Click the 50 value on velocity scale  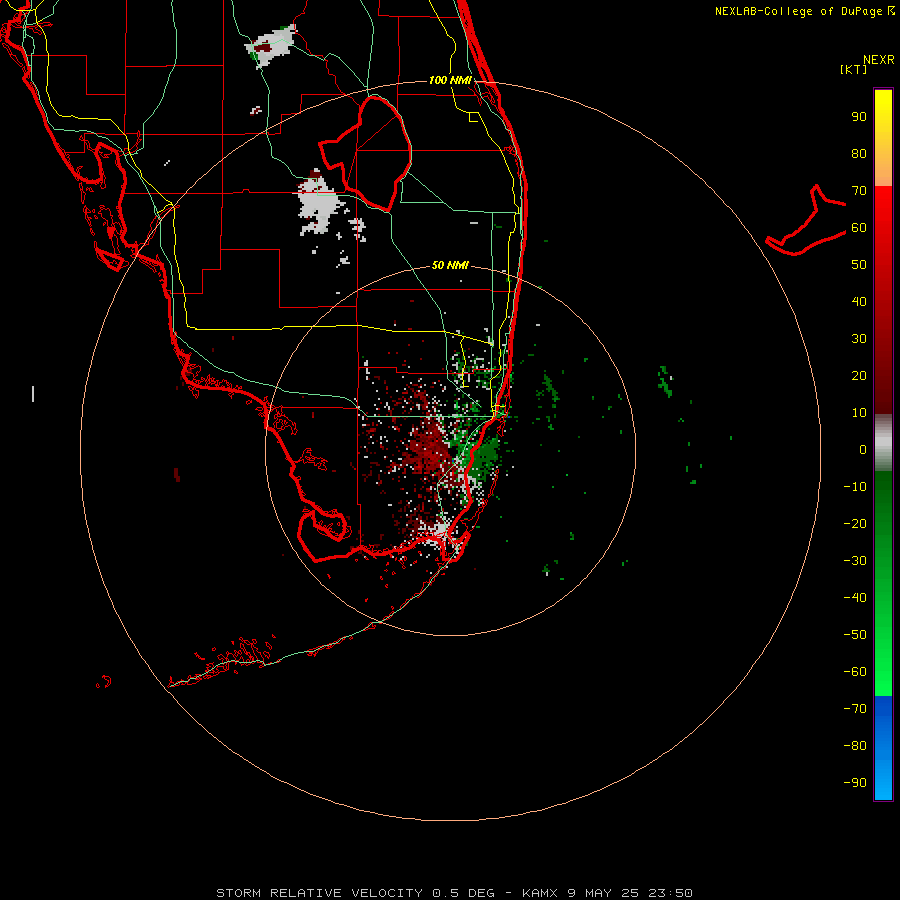click(859, 265)
